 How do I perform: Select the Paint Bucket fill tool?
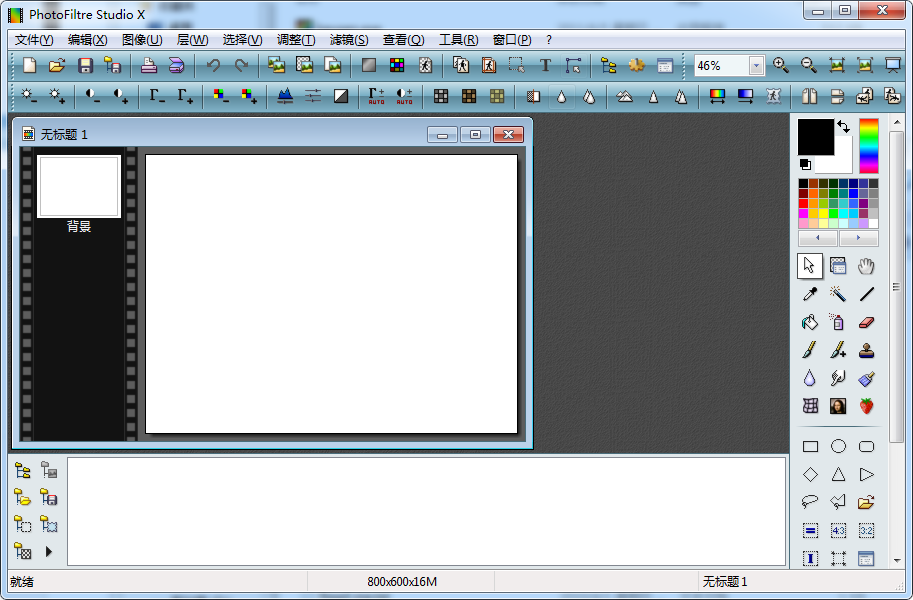[810, 322]
